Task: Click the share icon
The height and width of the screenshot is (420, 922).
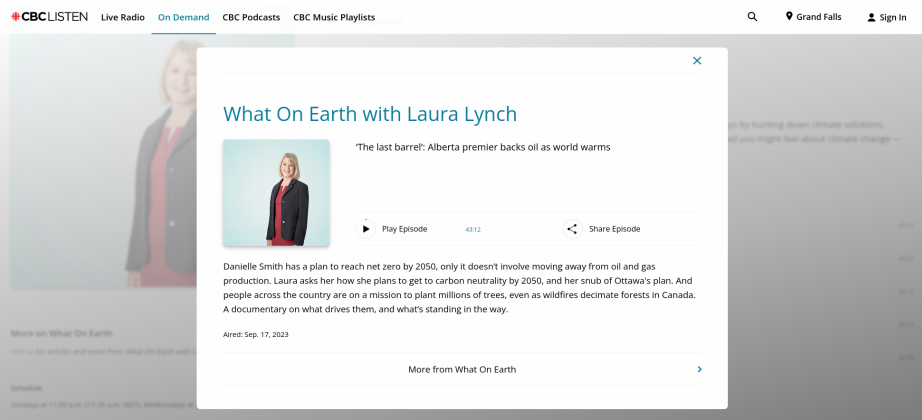Action: pyautogui.click(x=572, y=229)
